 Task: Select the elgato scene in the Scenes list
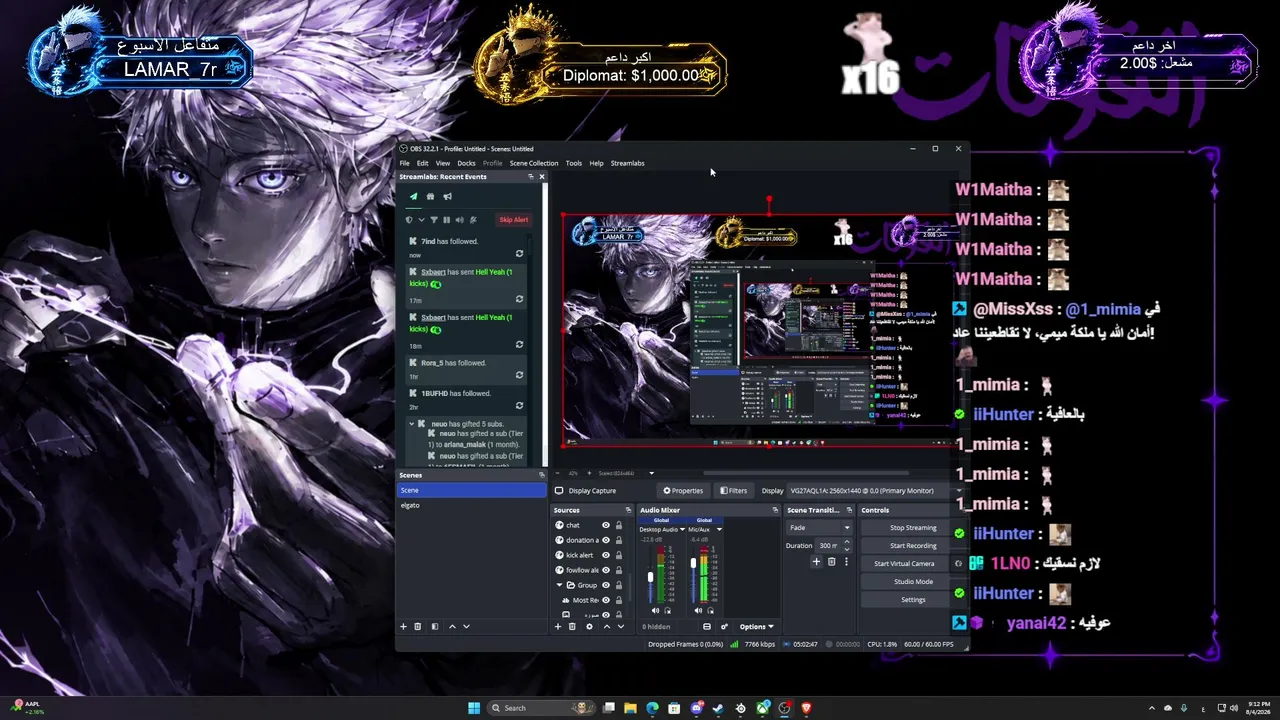click(472, 505)
